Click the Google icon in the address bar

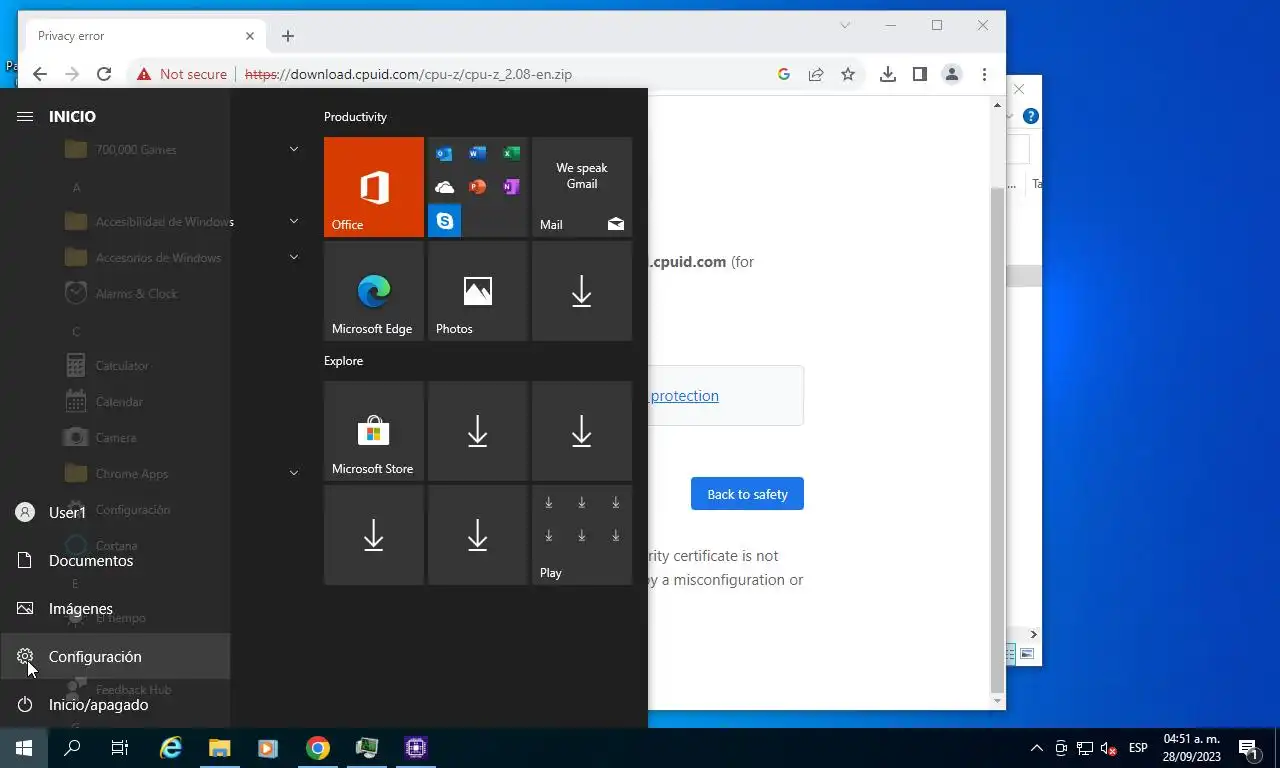[784, 74]
